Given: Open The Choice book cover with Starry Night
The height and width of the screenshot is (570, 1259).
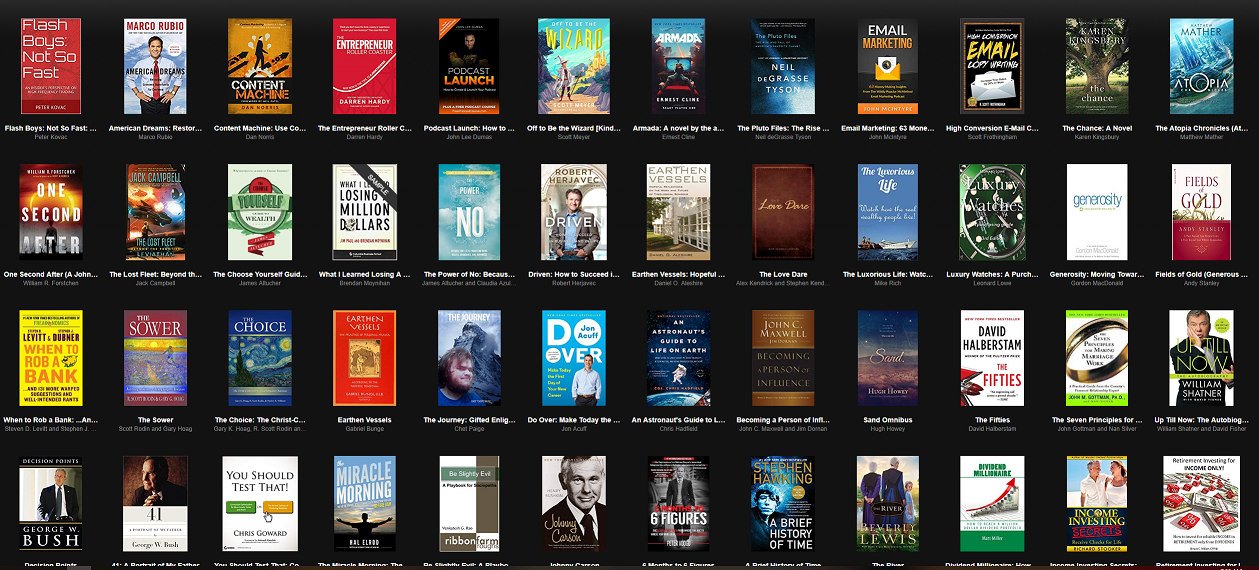Looking at the screenshot, I should pyautogui.click(x=260, y=358).
